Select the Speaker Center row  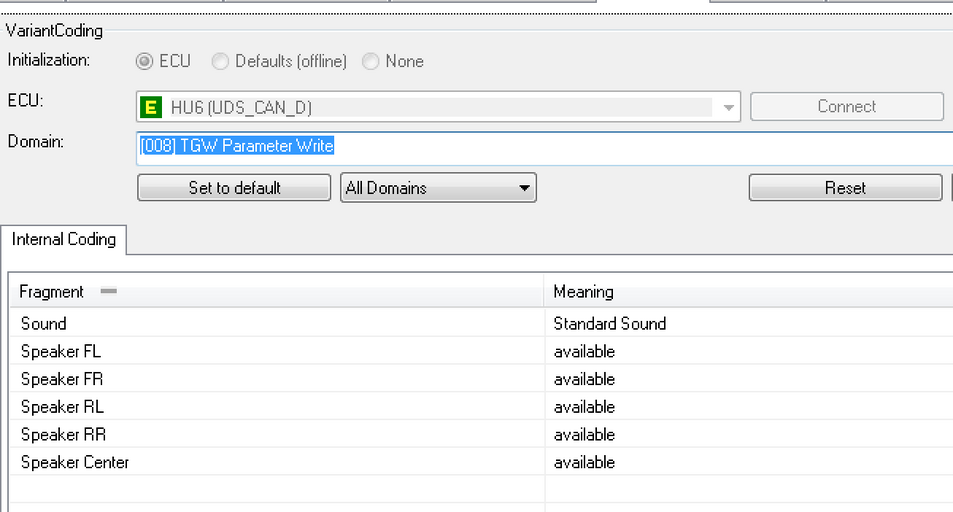pyautogui.click(x=75, y=463)
